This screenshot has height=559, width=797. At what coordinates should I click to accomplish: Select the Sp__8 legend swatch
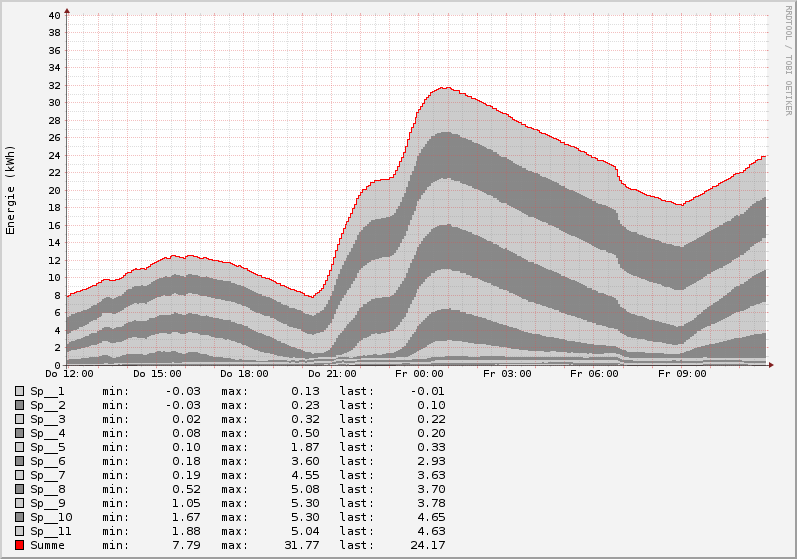point(19,489)
